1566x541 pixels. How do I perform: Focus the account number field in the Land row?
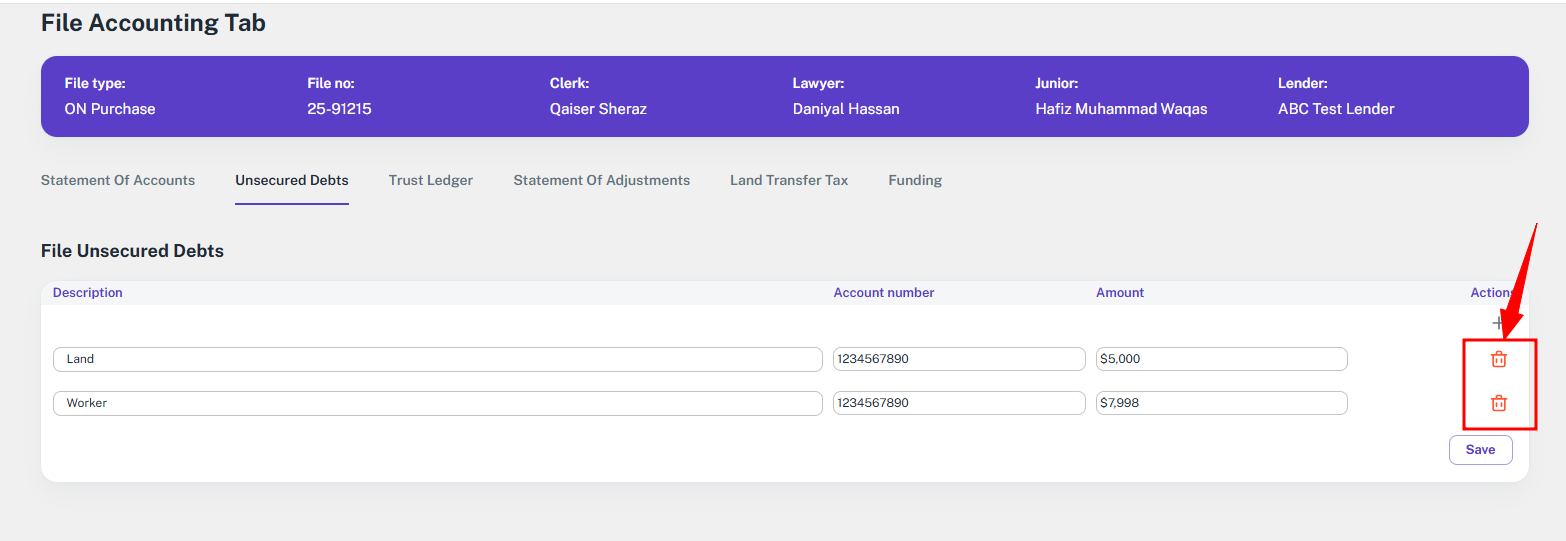point(958,359)
